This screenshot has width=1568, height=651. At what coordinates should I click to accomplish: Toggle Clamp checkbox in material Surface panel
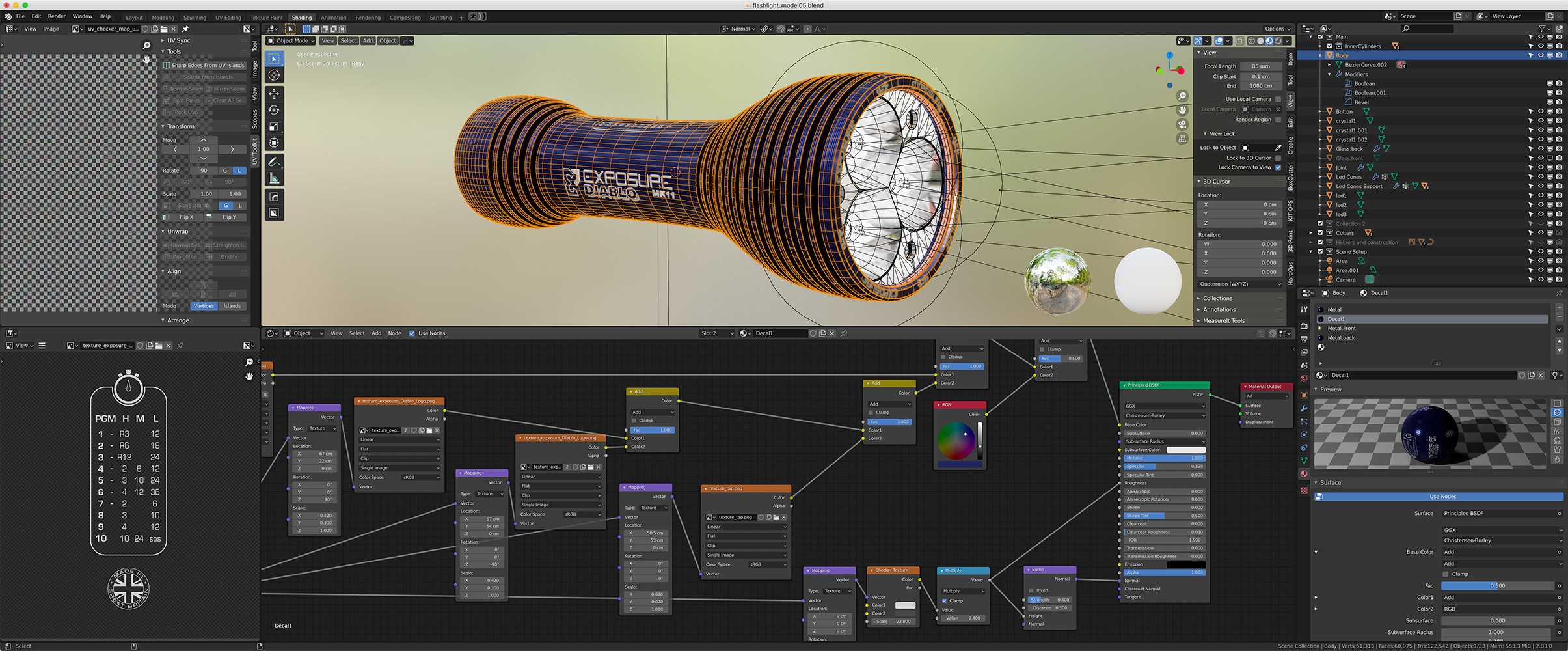(x=1446, y=574)
